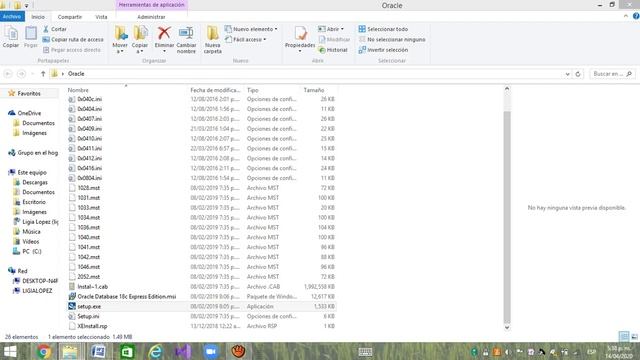Open the Historial command

pyautogui.click(x=333, y=50)
